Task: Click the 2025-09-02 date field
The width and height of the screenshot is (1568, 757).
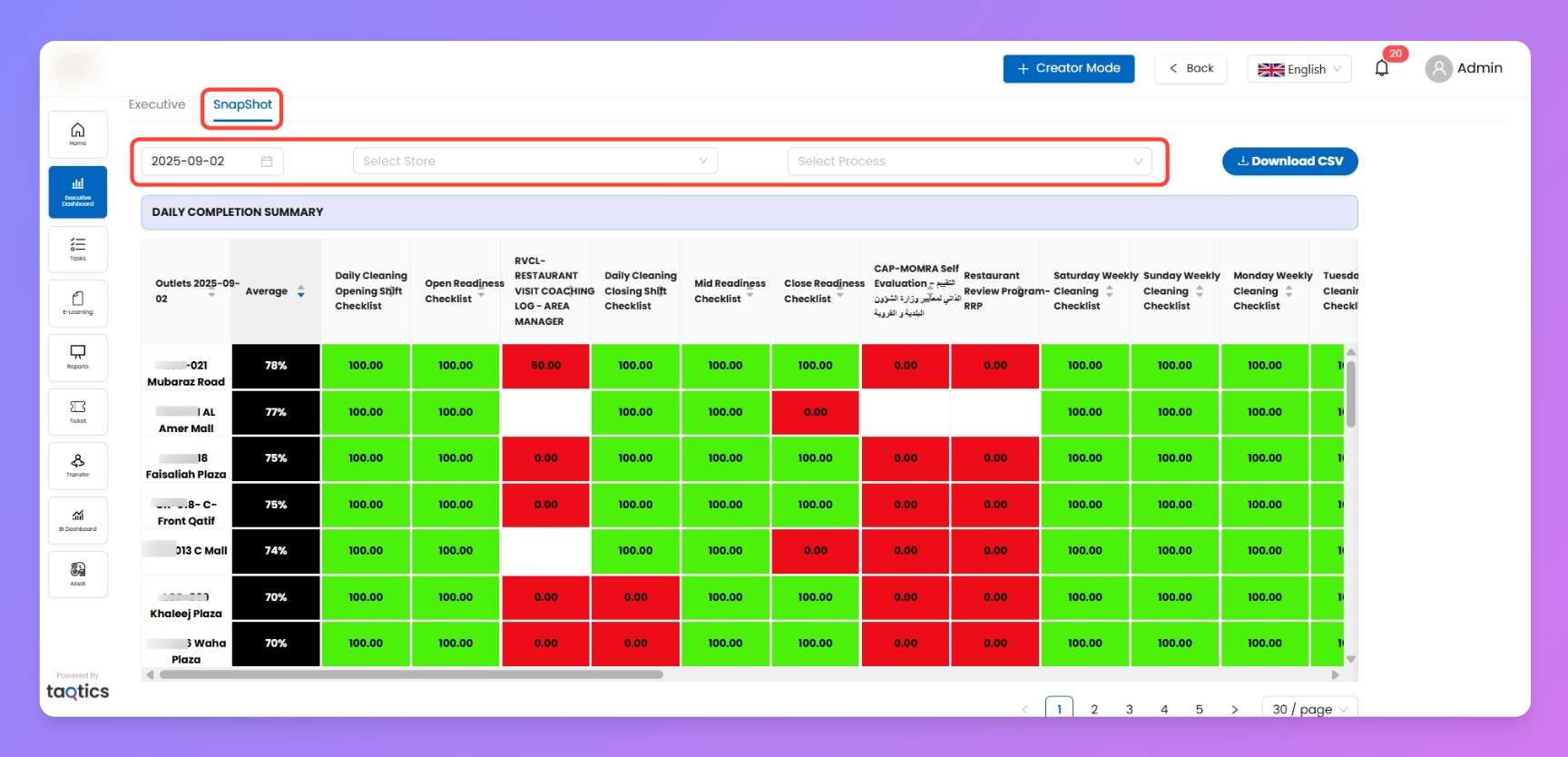Action: [x=212, y=161]
